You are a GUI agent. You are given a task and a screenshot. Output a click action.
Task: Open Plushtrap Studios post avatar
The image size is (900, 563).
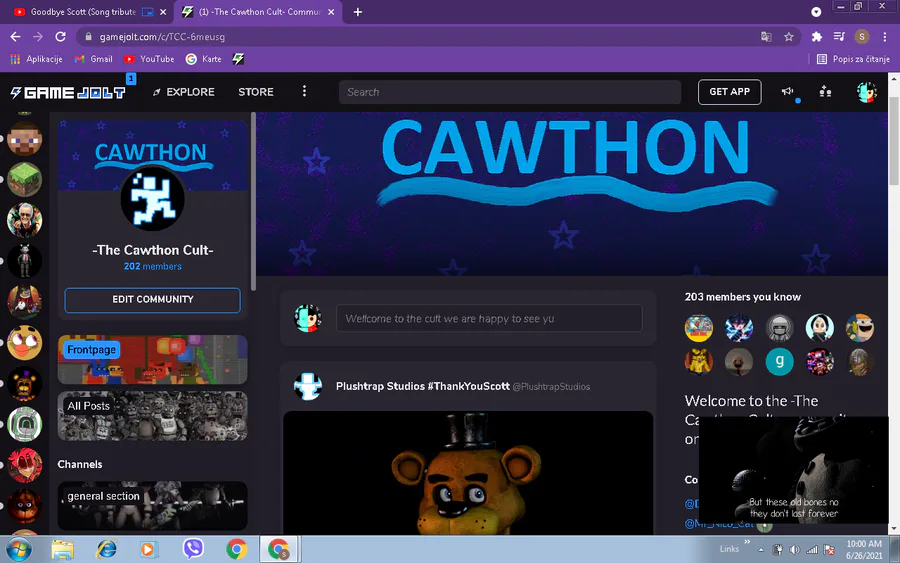click(x=308, y=386)
